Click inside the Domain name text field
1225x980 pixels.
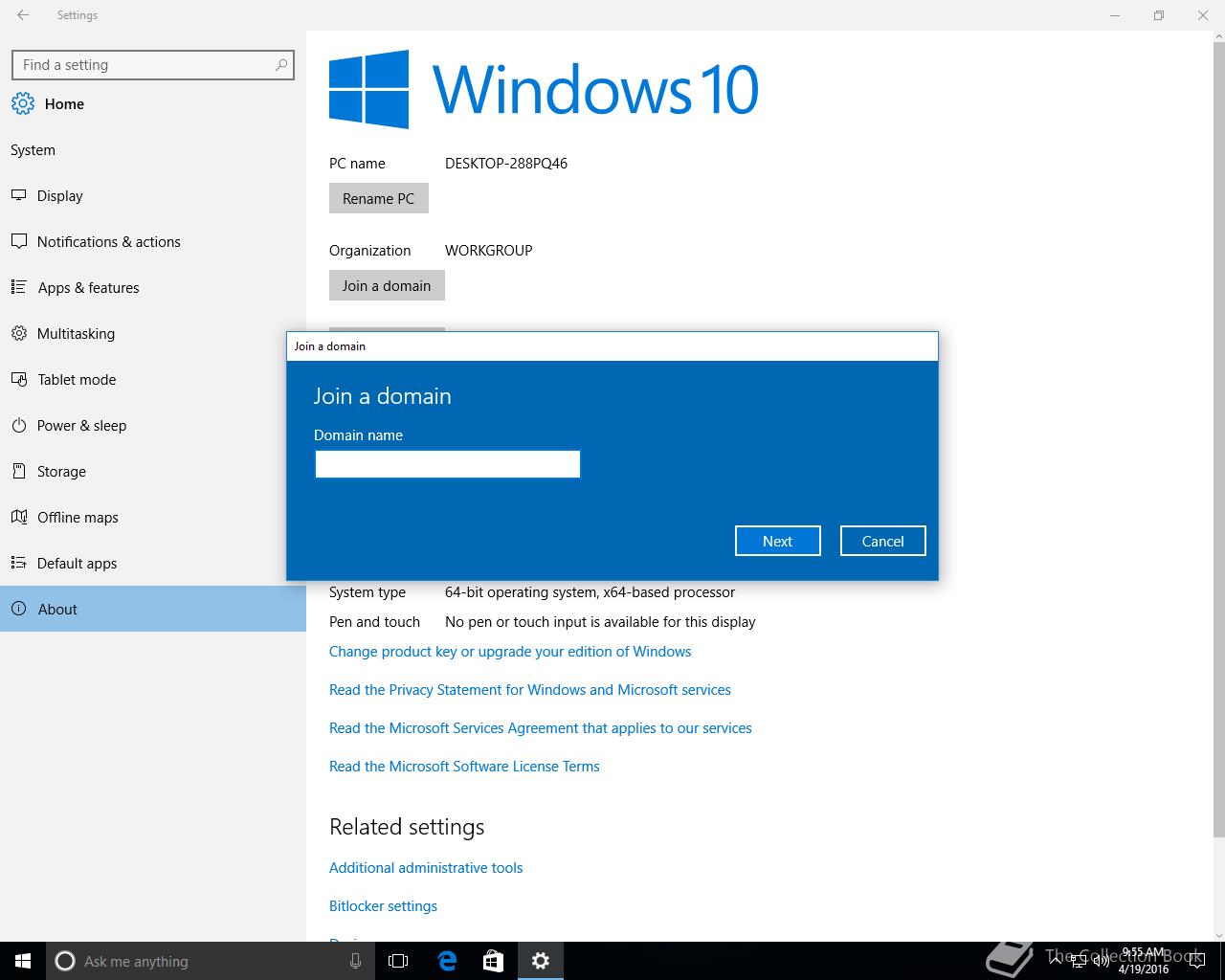point(448,464)
